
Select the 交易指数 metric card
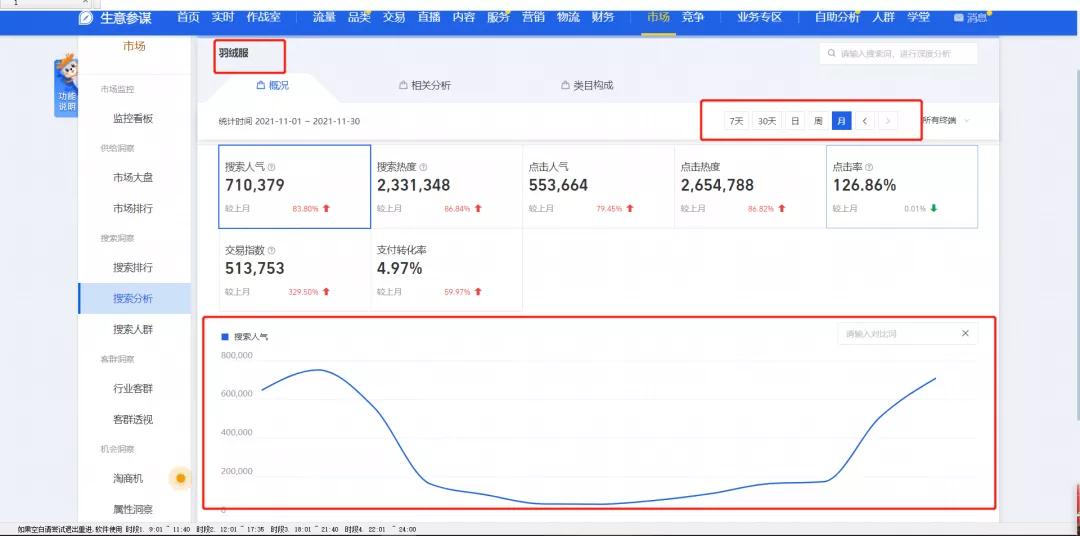pos(294,270)
